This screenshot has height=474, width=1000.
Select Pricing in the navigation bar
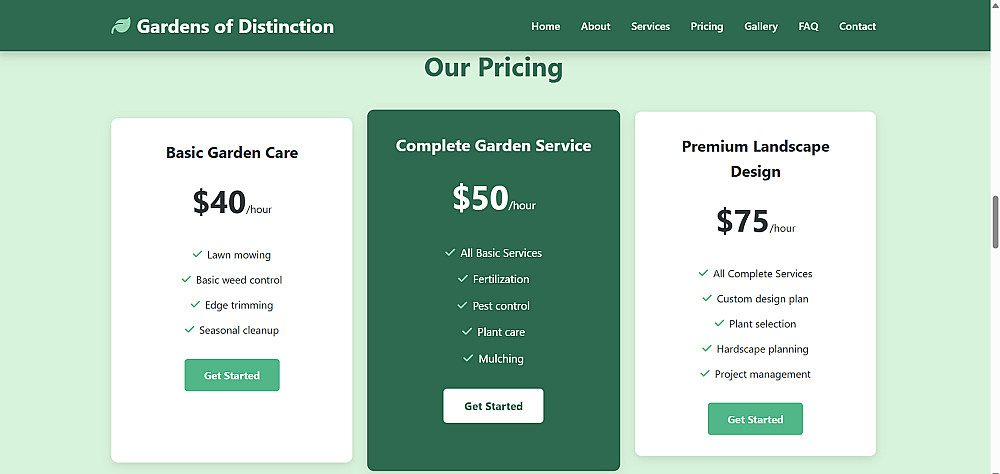click(x=706, y=26)
